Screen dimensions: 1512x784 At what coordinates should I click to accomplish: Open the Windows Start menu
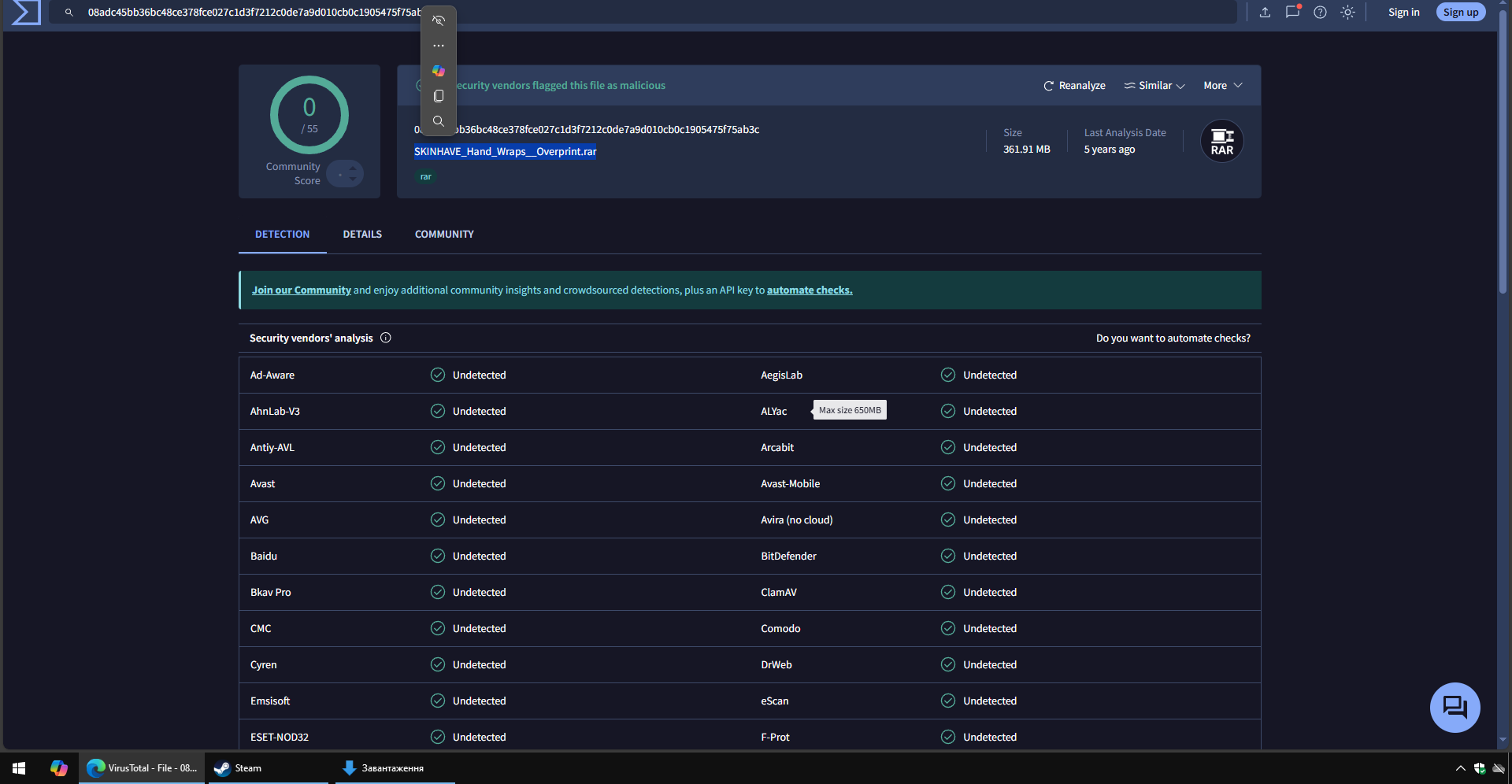(19, 768)
